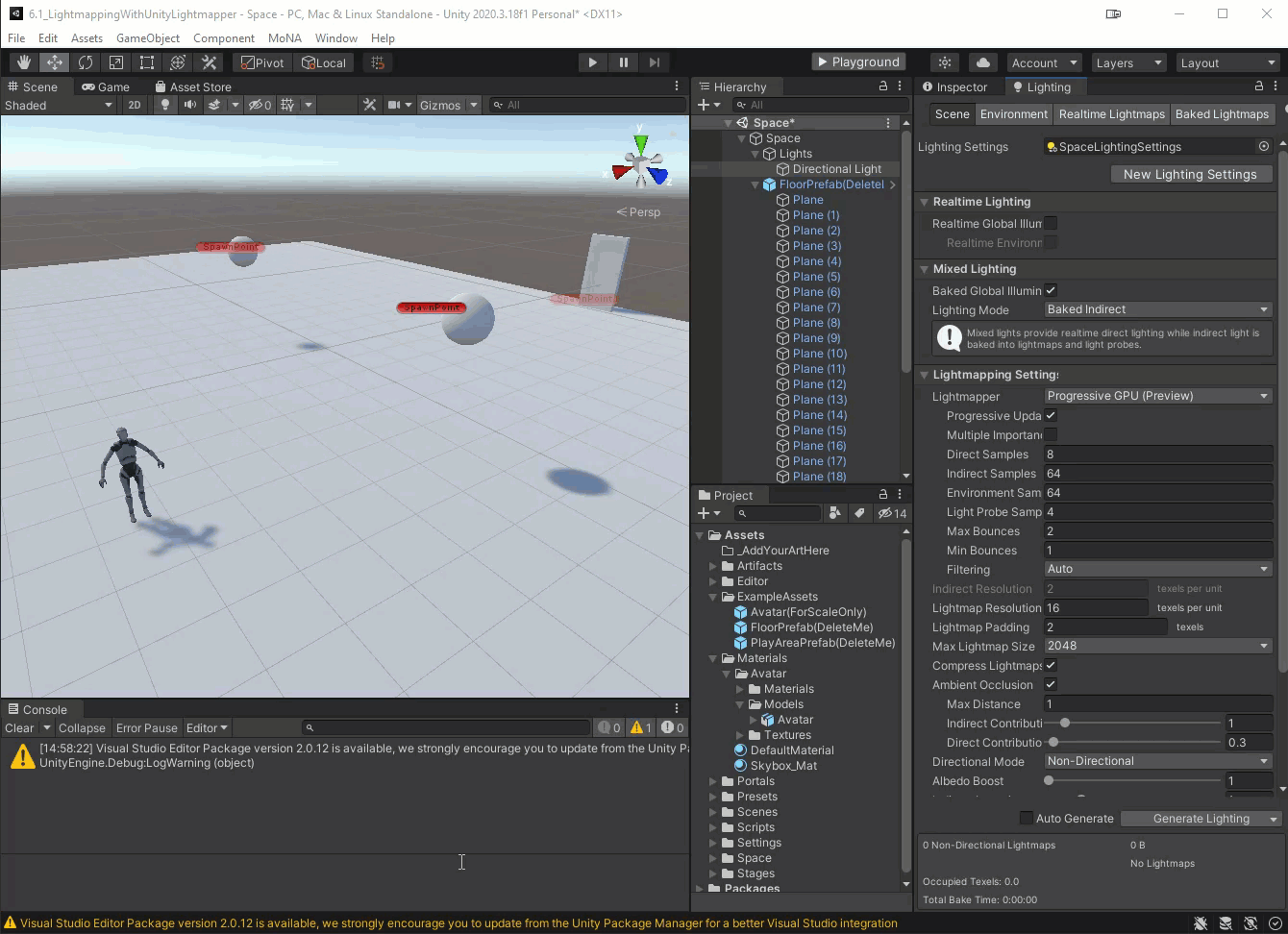The height and width of the screenshot is (934, 1288).
Task: Toggle console warning messages filter
Action: coord(641,727)
